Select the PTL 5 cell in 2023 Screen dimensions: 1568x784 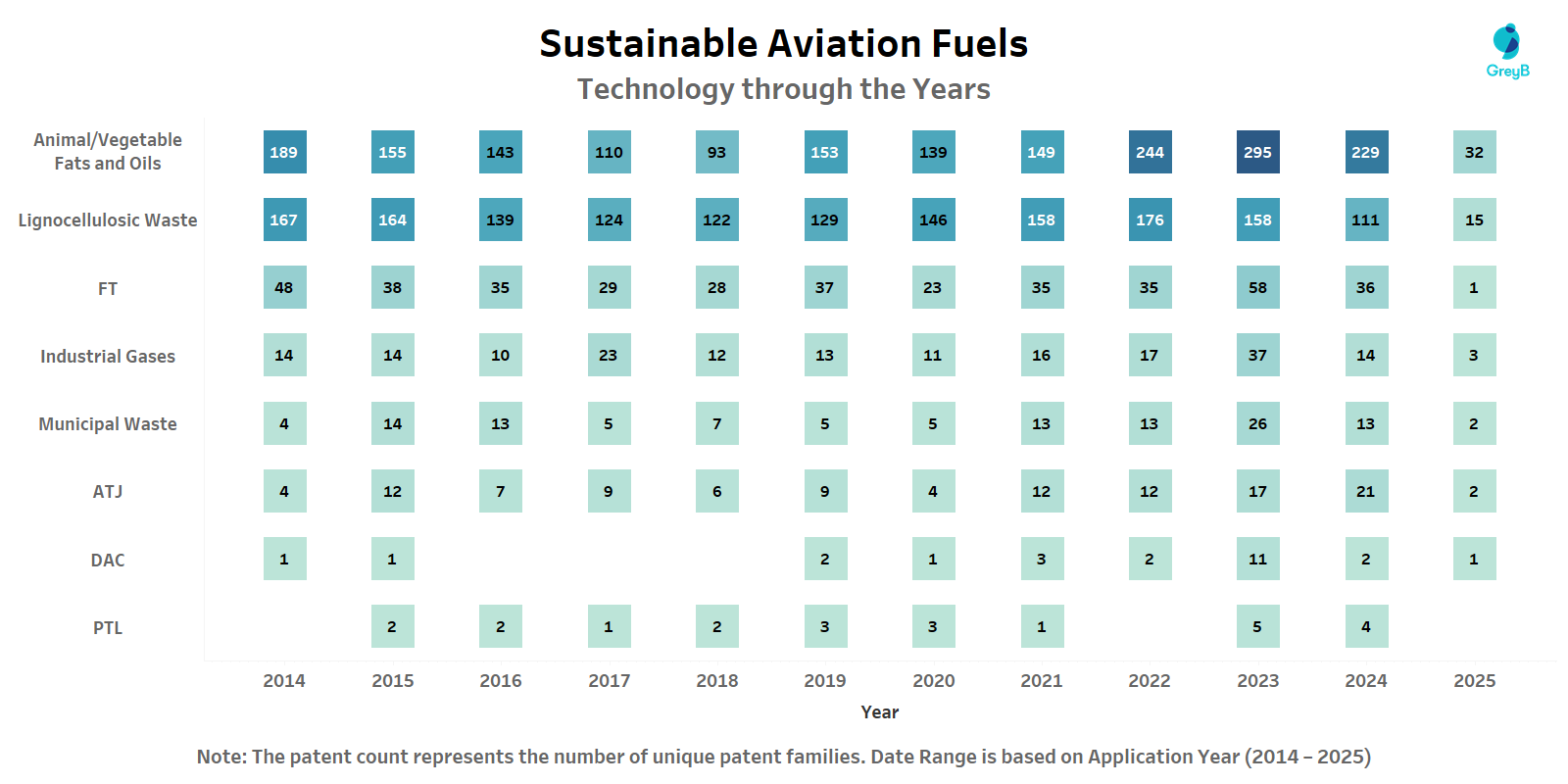1257,626
